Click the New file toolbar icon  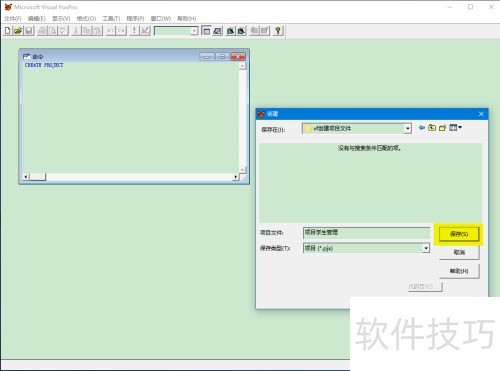coord(8,31)
